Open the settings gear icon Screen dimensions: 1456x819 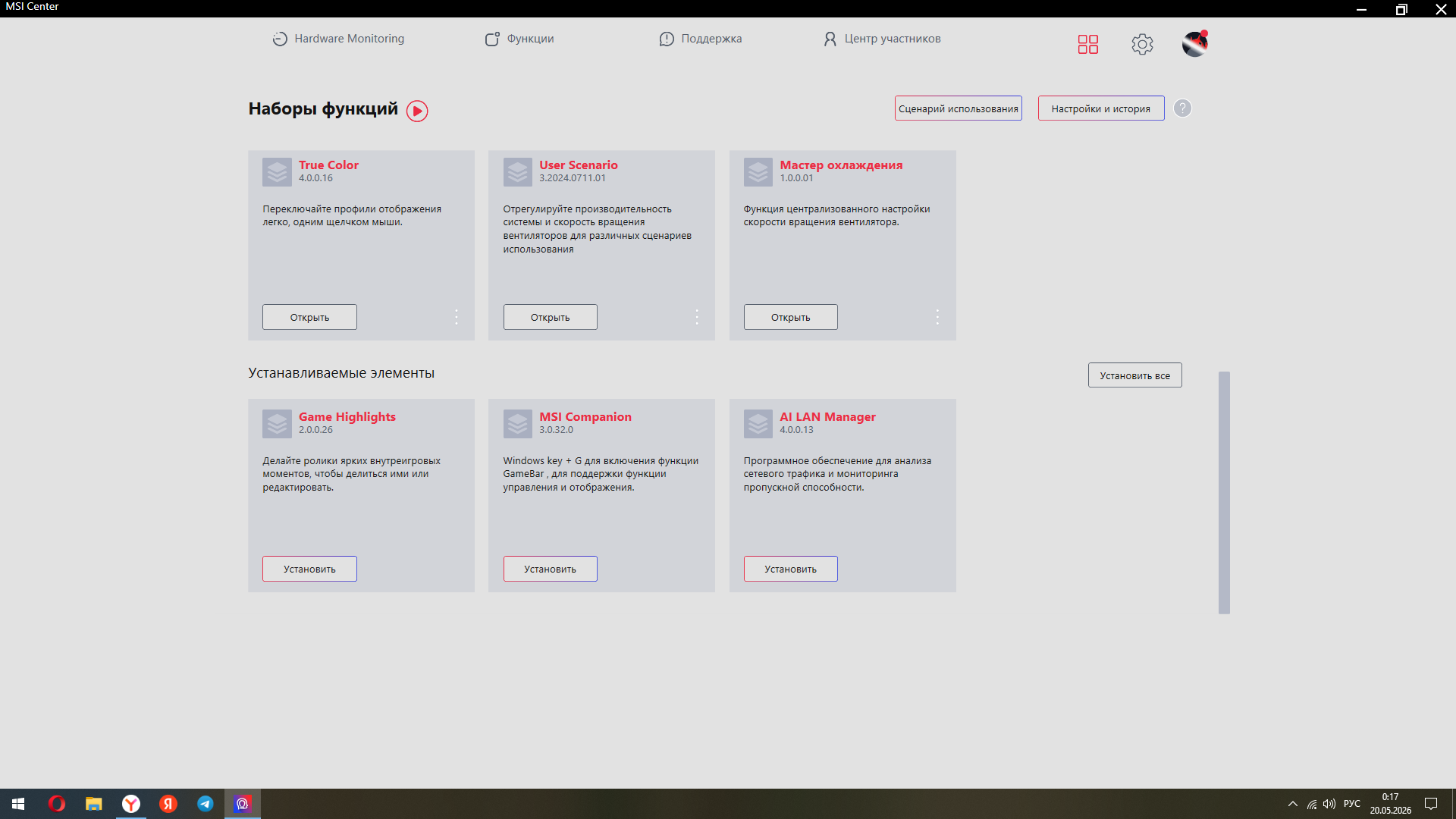1142,44
